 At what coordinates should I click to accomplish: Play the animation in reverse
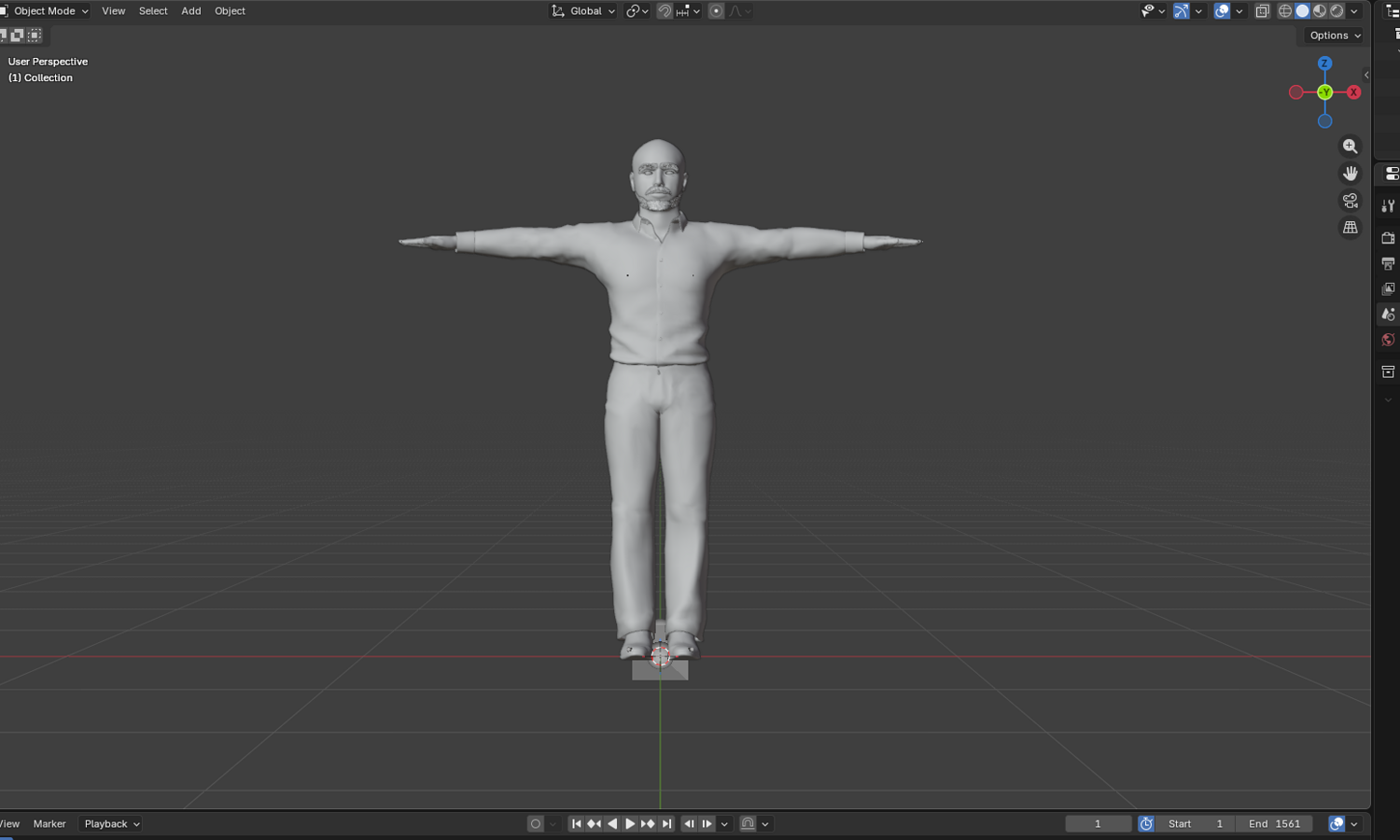pyautogui.click(x=612, y=824)
